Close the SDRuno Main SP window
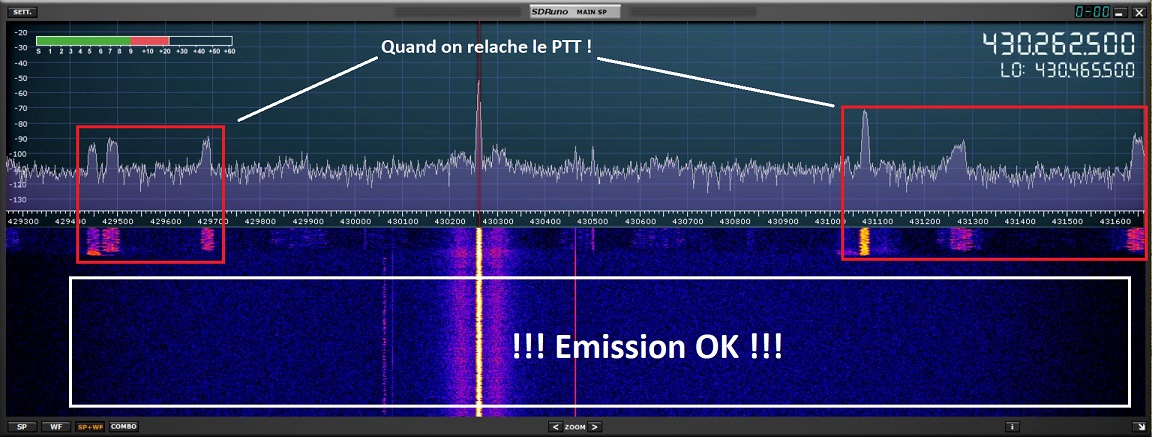The height and width of the screenshot is (437, 1152). (x=1138, y=13)
